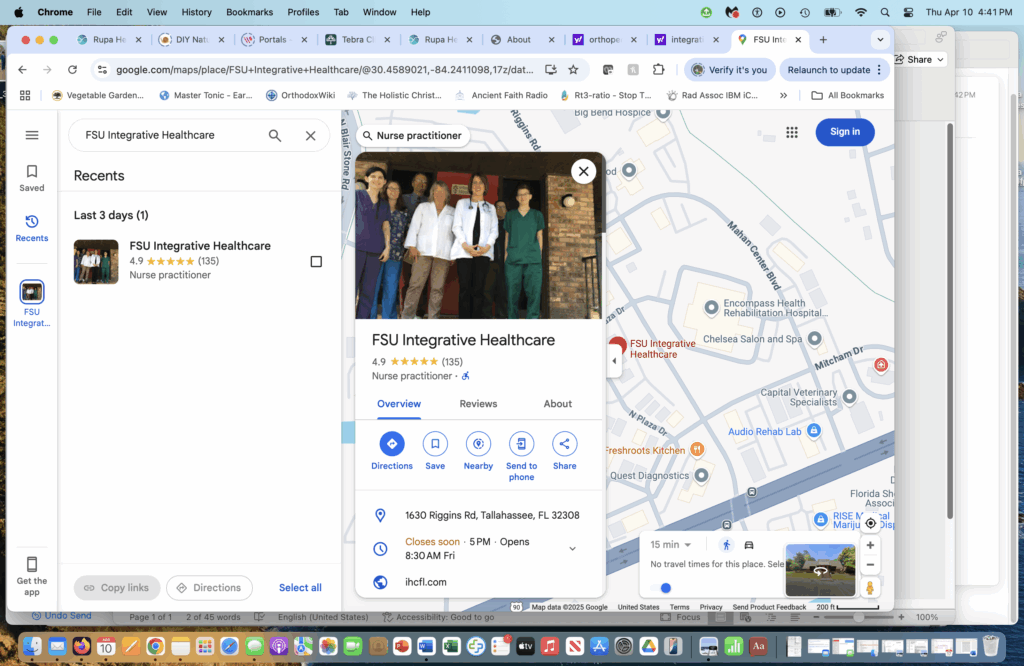
Task: Click the Verify it's you button
Action: click(729, 70)
